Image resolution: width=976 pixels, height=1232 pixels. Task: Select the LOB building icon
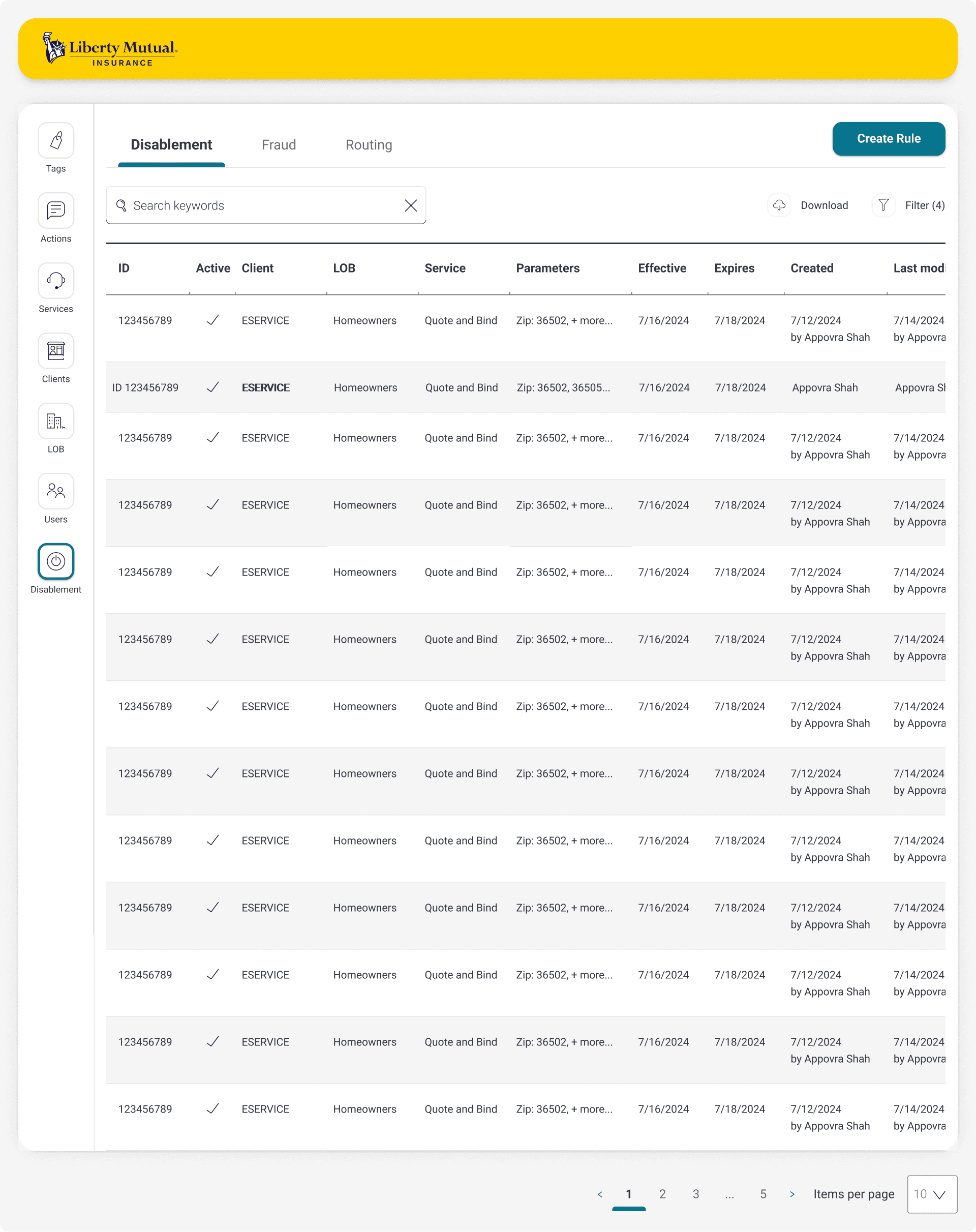(56, 422)
